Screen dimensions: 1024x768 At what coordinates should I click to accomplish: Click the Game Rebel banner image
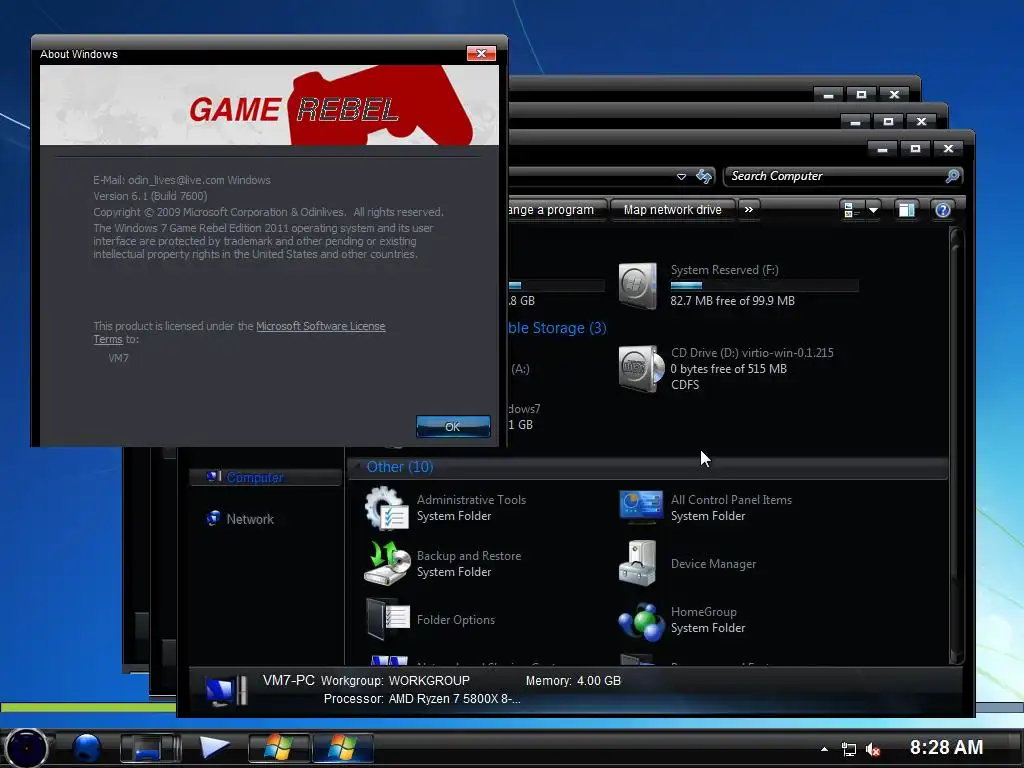[269, 104]
